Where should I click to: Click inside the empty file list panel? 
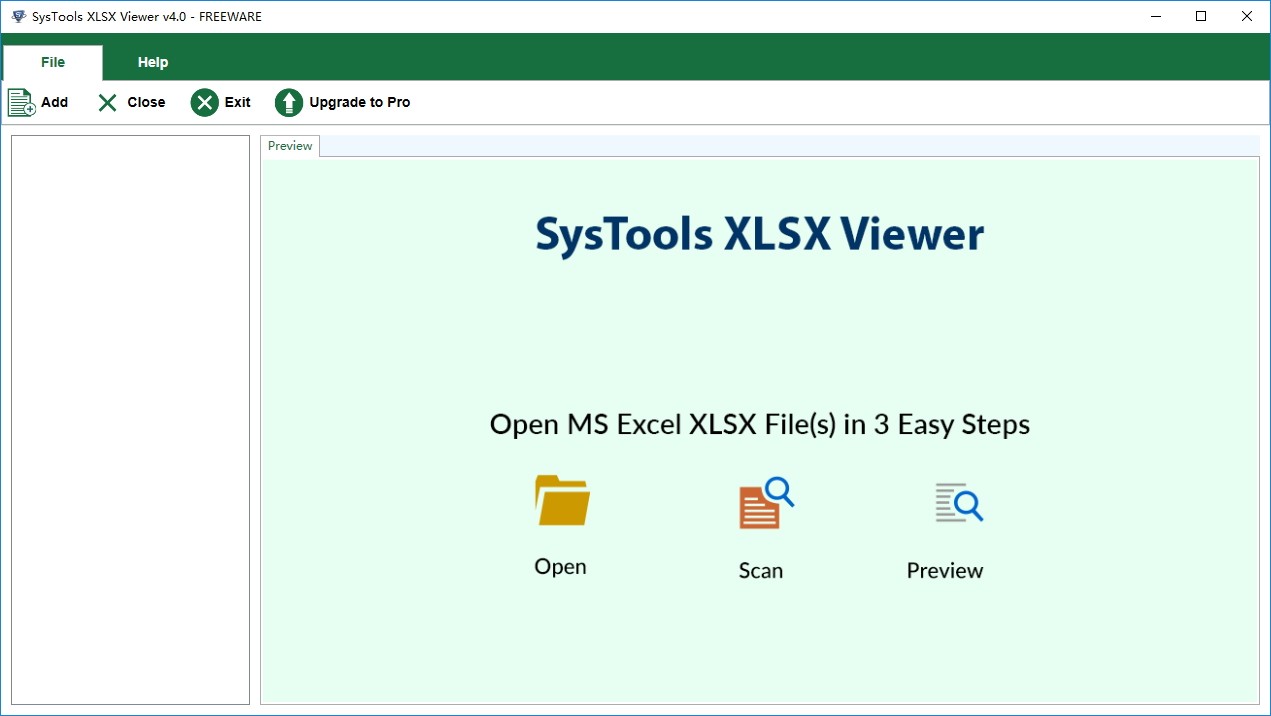coord(130,420)
